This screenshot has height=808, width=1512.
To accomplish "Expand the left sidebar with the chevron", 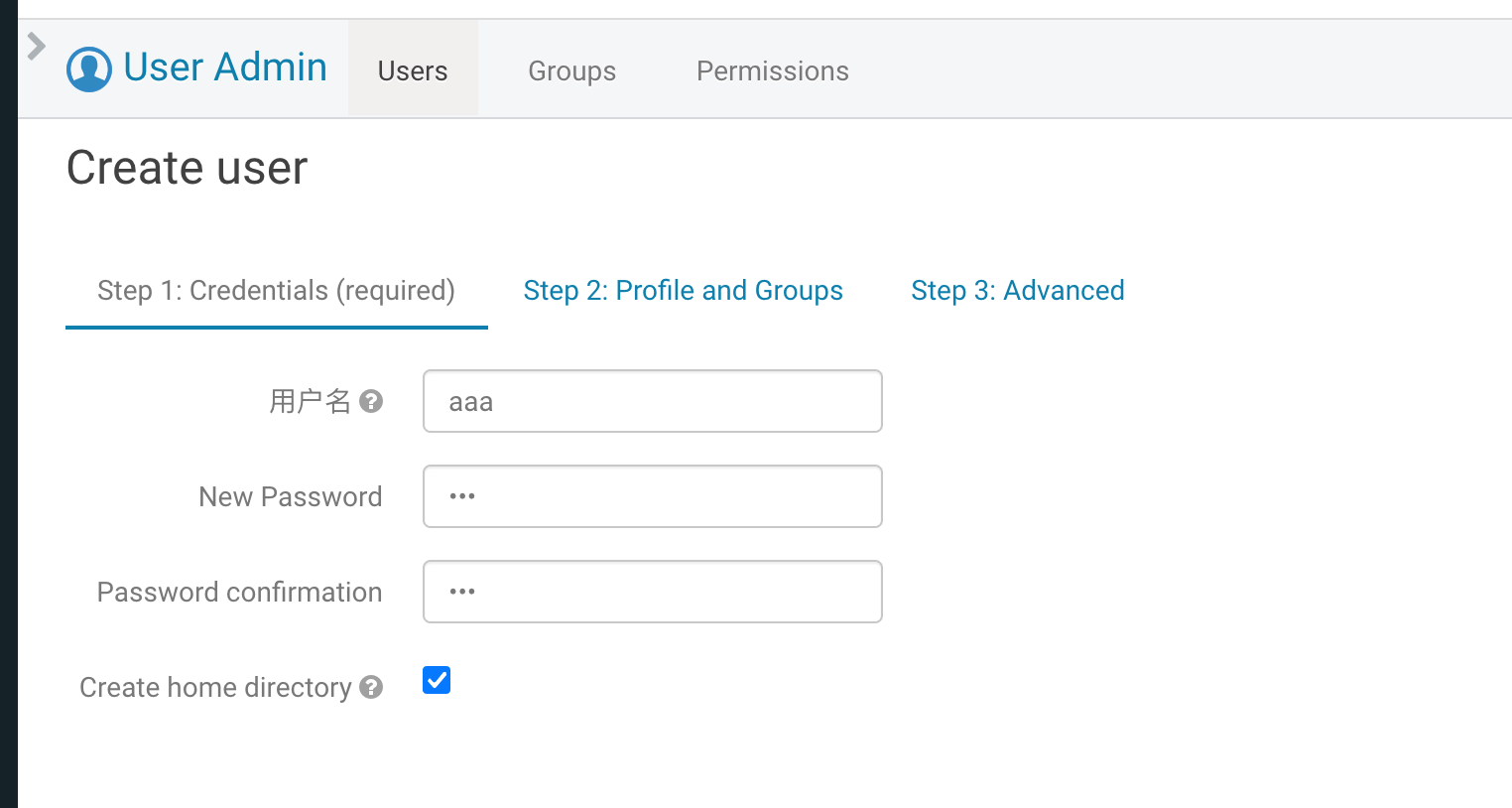I will coord(36,46).
